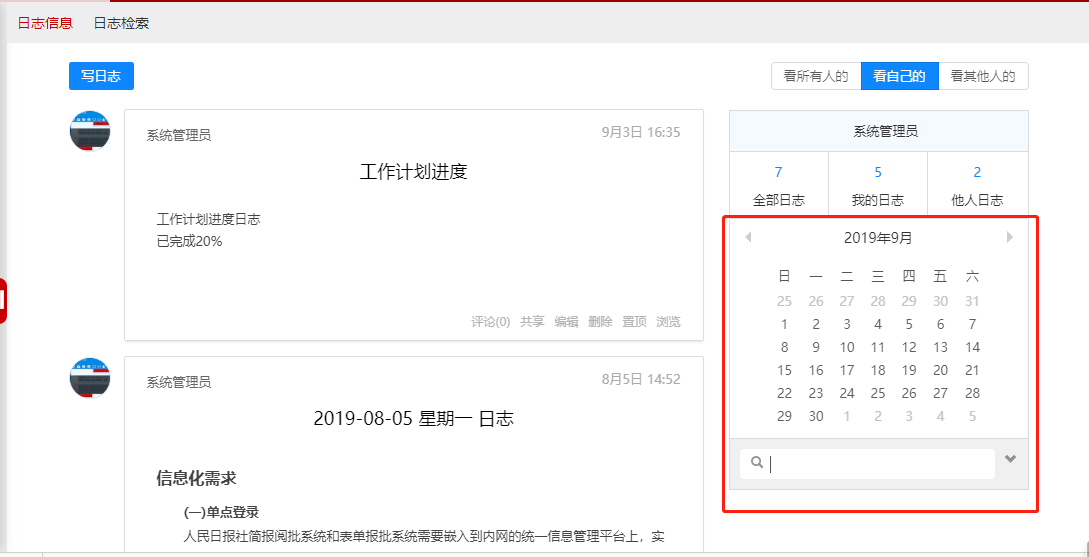
Task: Open 评论(0) on the 工作计划进度 log
Action: (x=490, y=322)
